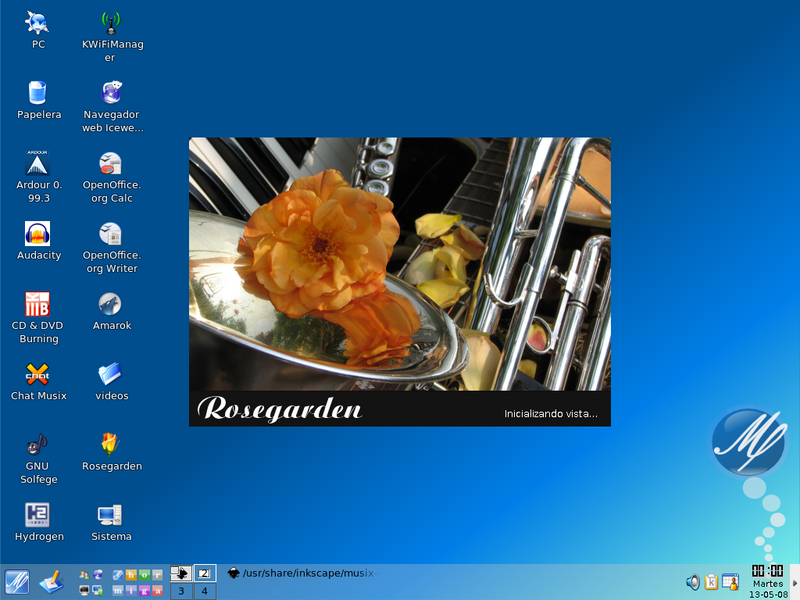Viewport: 800px width, 600px height.
Task: Open KOrganizer alarm tray icon
Action: 731,582
